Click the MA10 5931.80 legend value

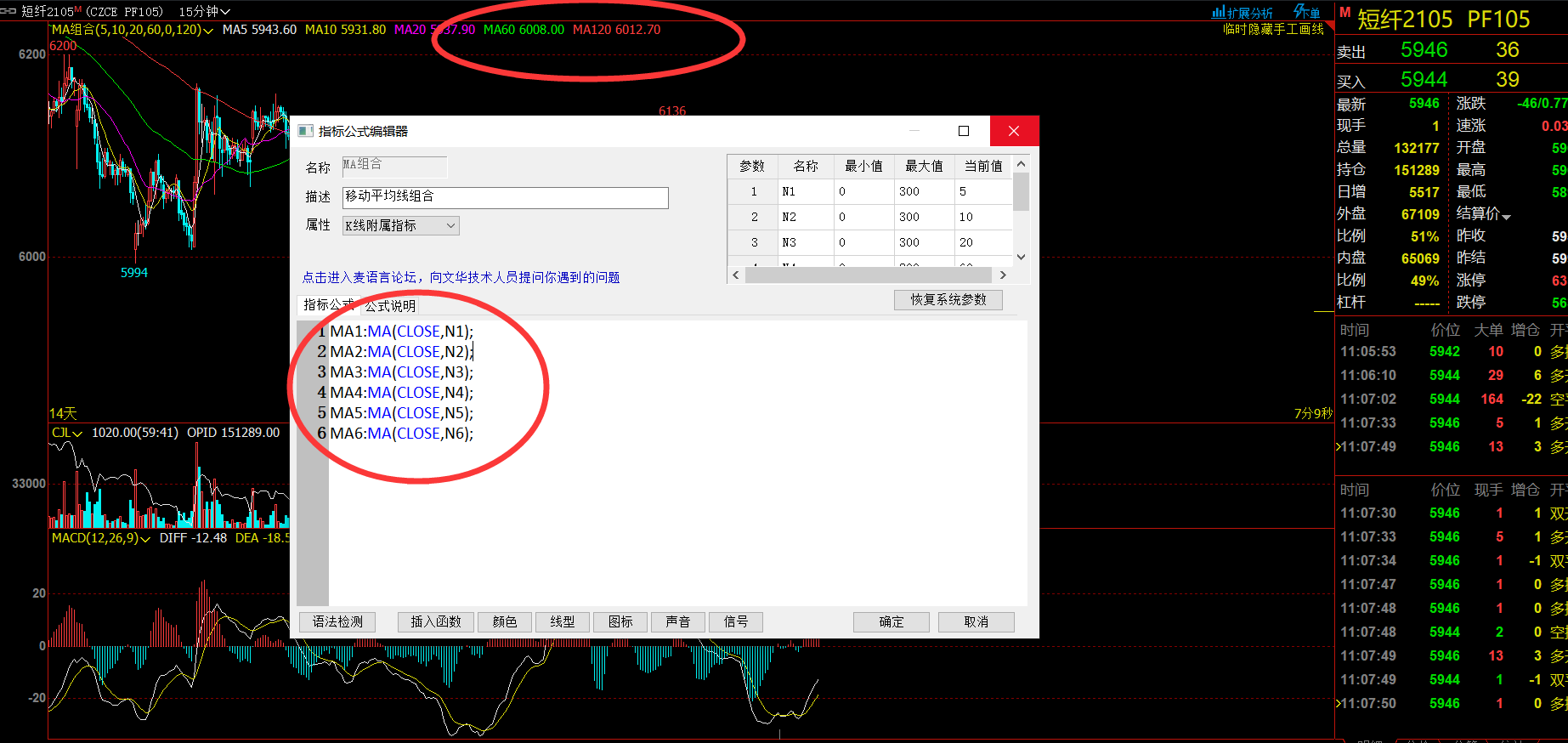[x=345, y=30]
